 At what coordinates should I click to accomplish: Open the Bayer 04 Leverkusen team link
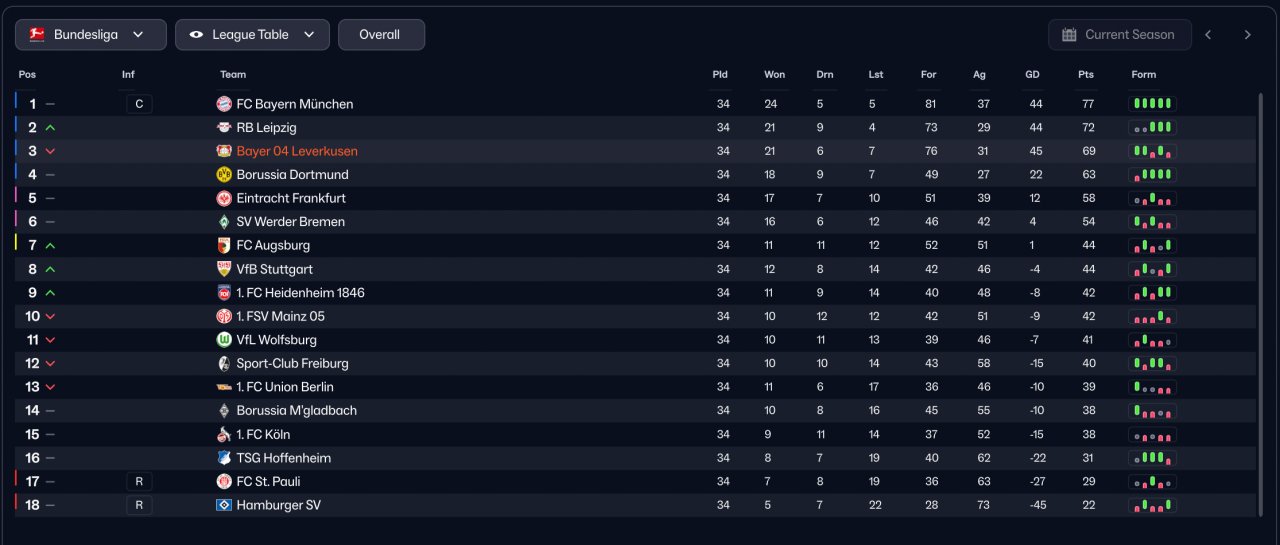(297, 151)
